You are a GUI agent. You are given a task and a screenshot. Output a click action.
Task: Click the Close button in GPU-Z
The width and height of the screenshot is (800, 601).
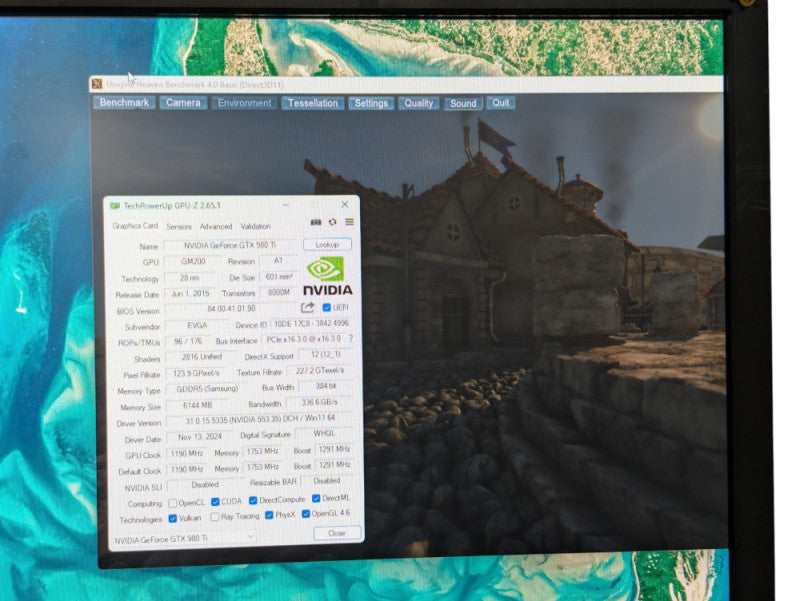tap(337, 533)
